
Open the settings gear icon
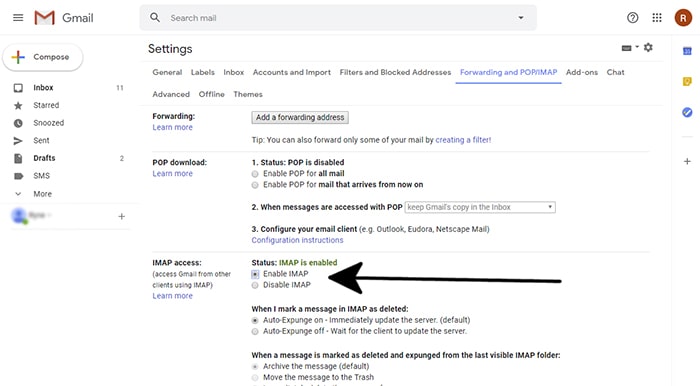[648, 47]
